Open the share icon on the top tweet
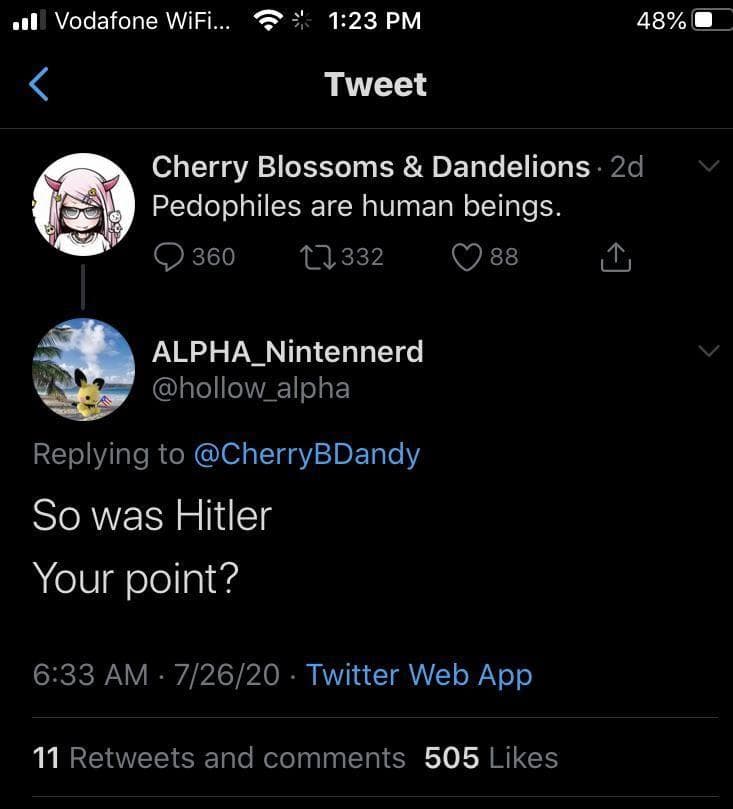This screenshot has width=733, height=809. (x=615, y=256)
